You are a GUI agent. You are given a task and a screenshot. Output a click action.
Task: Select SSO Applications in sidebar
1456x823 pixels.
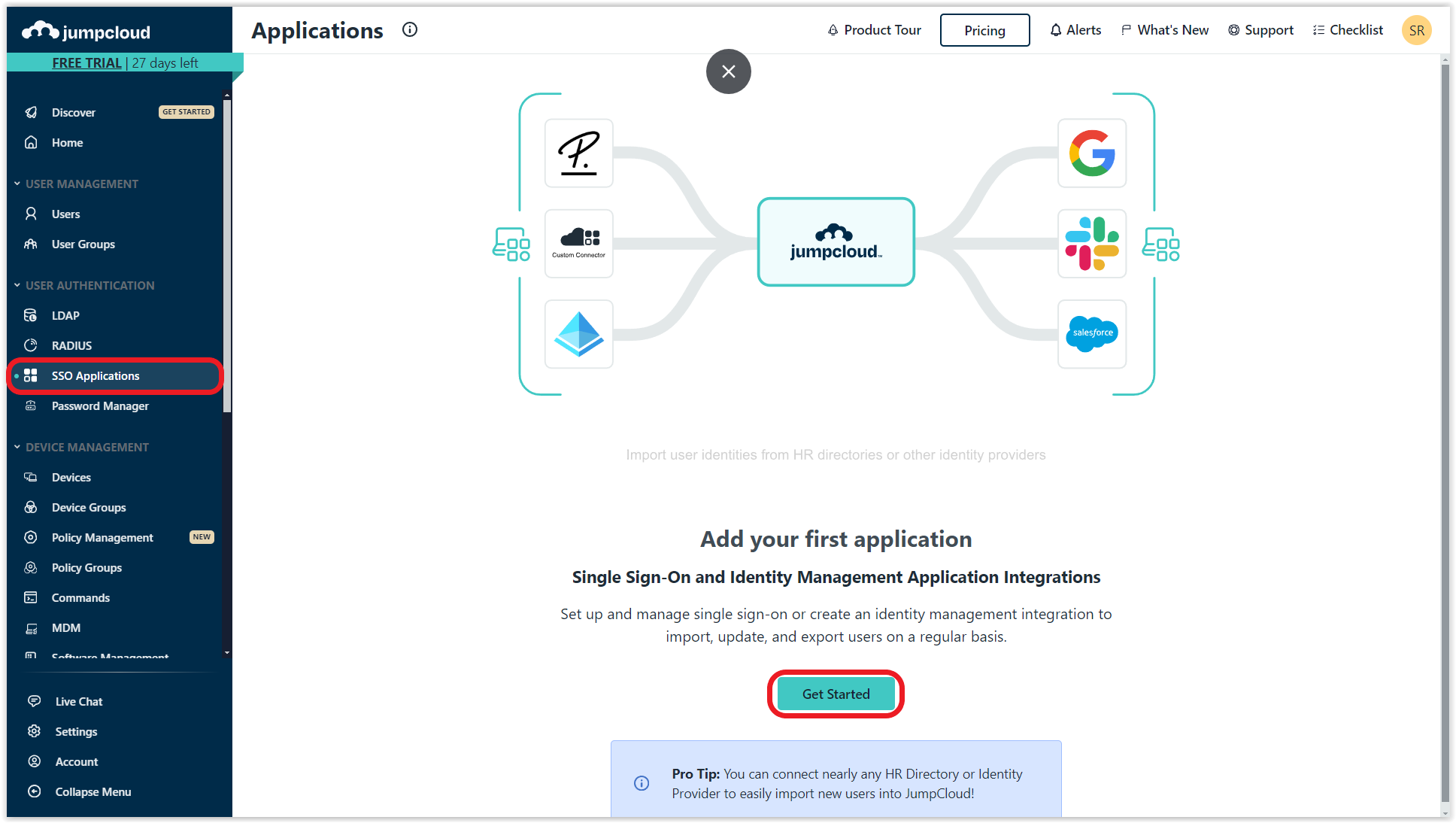[114, 375]
